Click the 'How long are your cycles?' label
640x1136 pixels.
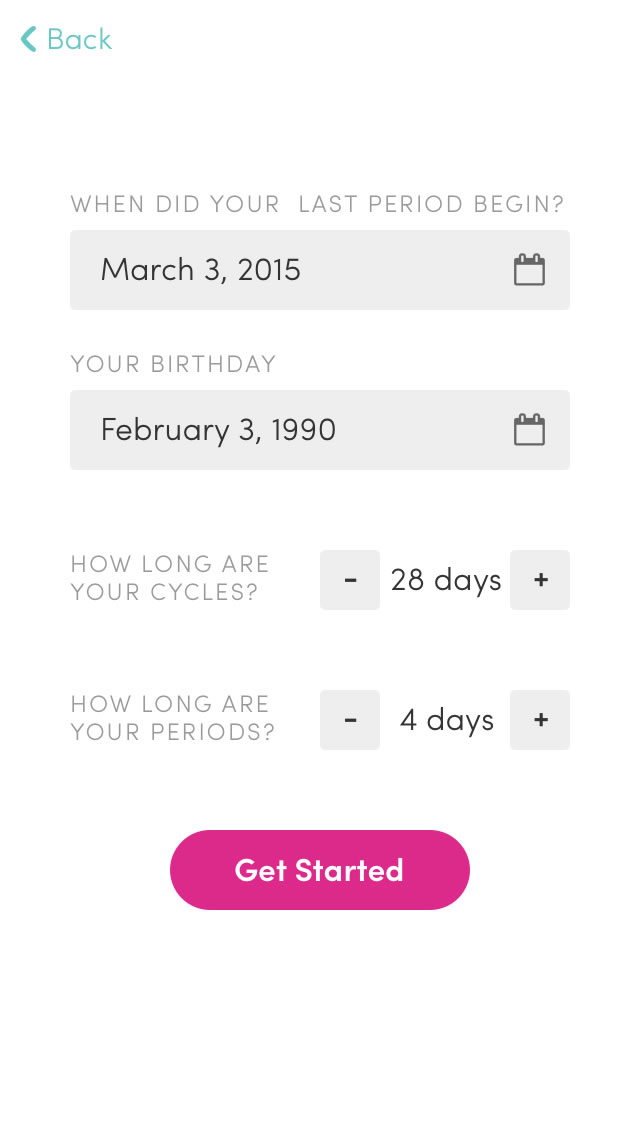coord(170,578)
